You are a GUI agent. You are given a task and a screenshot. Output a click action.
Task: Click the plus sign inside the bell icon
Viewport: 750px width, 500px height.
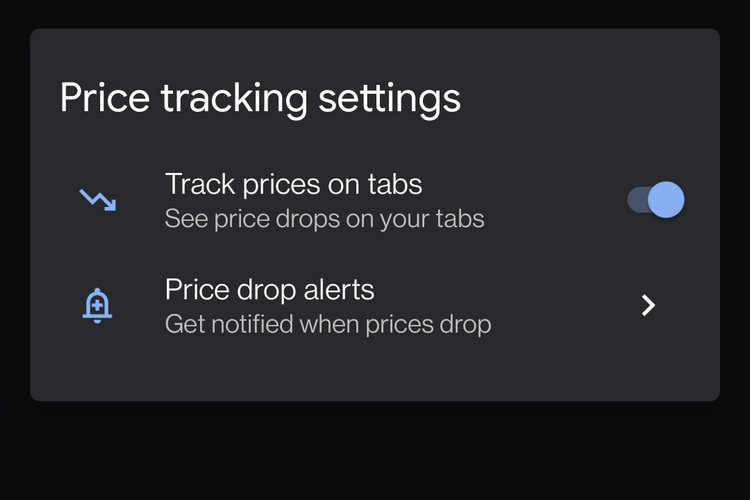coord(97,304)
